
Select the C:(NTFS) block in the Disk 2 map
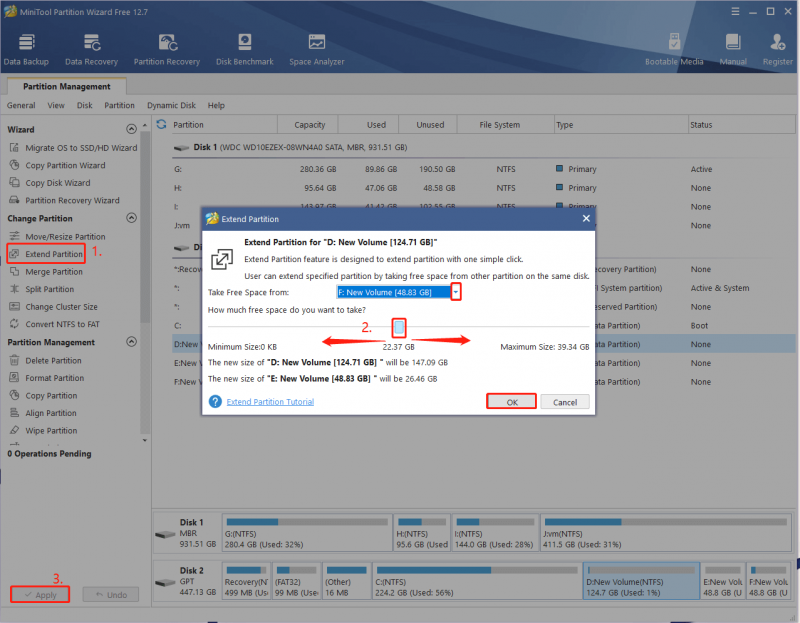pyautogui.click(x=477, y=581)
